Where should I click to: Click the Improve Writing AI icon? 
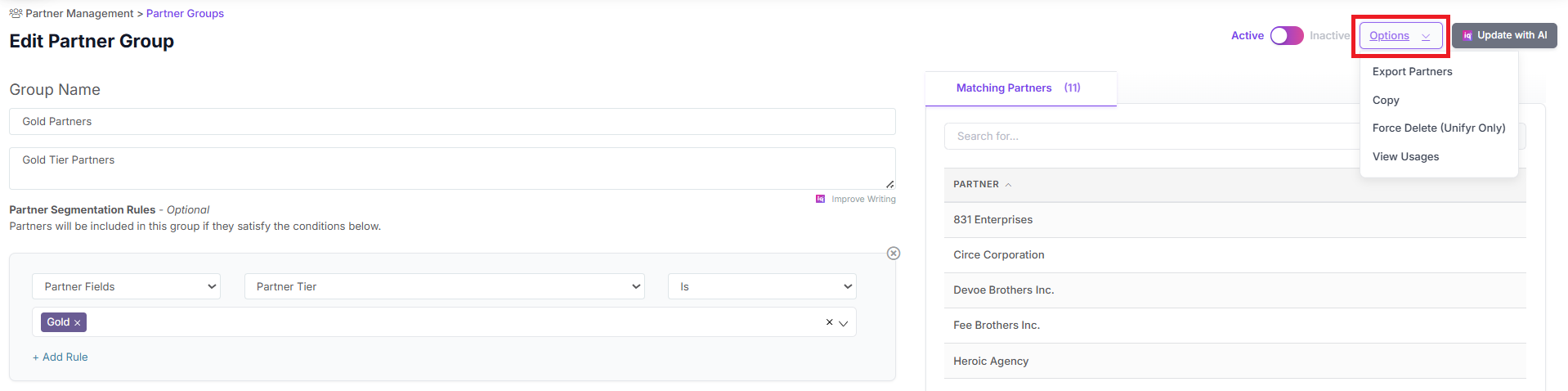coord(820,199)
